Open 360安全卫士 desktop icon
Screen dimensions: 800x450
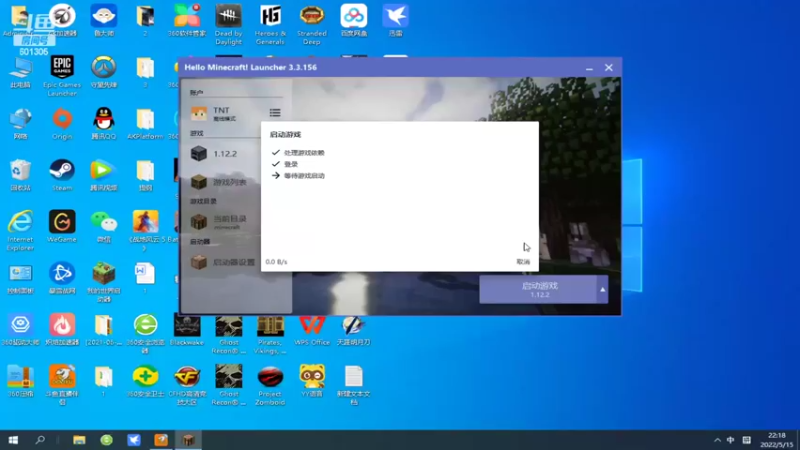tap(145, 381)
